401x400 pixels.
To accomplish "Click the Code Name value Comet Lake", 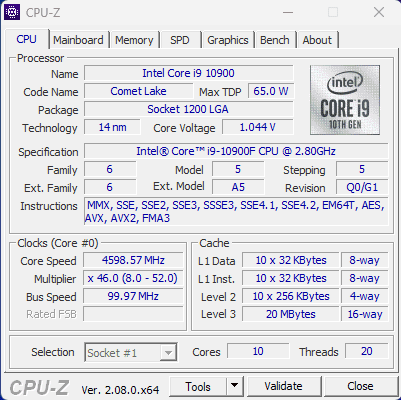I will tap(138, 91).
